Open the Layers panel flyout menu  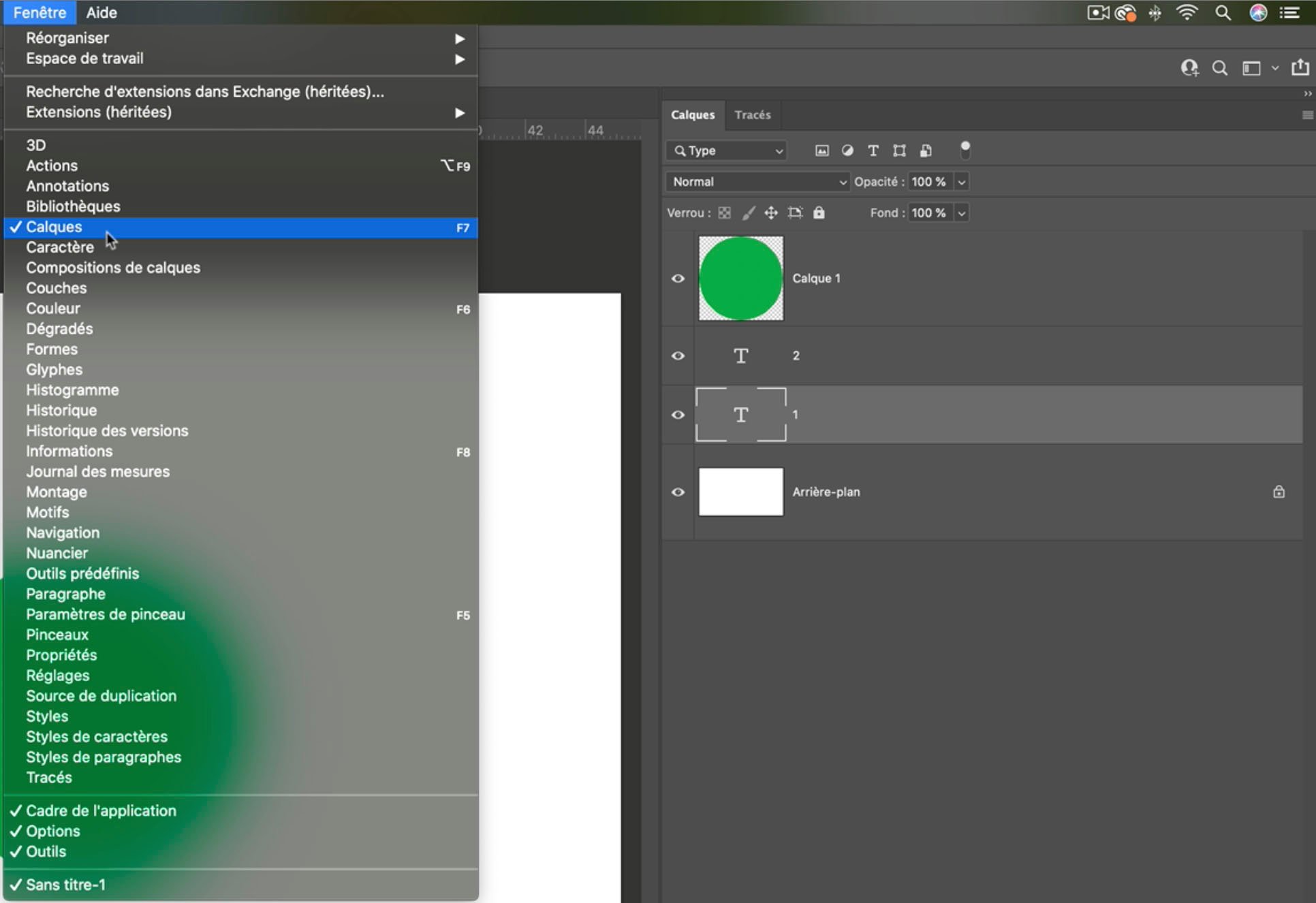pyautogui.click(x=1307, y=115)
